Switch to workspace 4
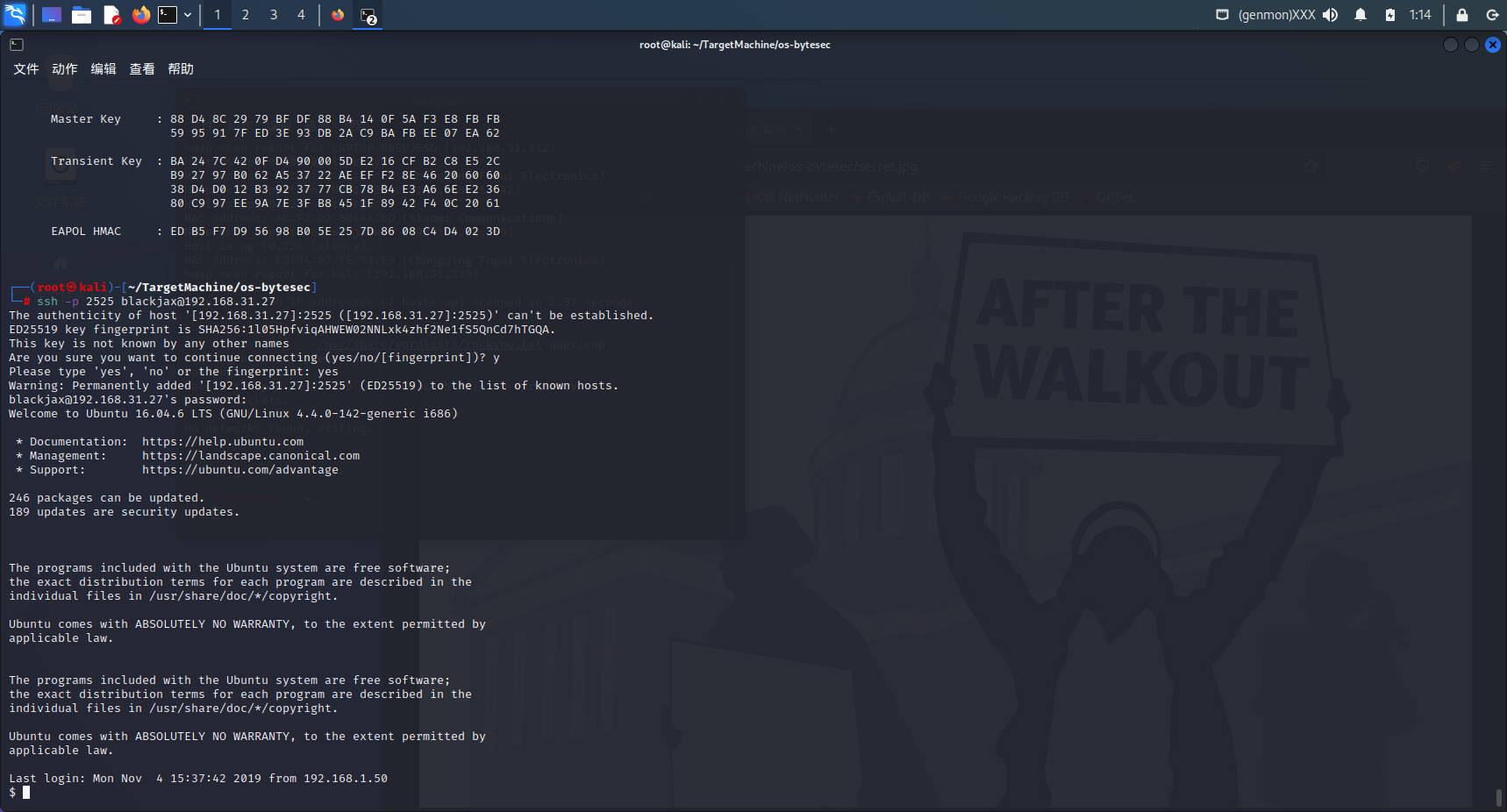This screenshot has width=1507, height=812. 301,15
